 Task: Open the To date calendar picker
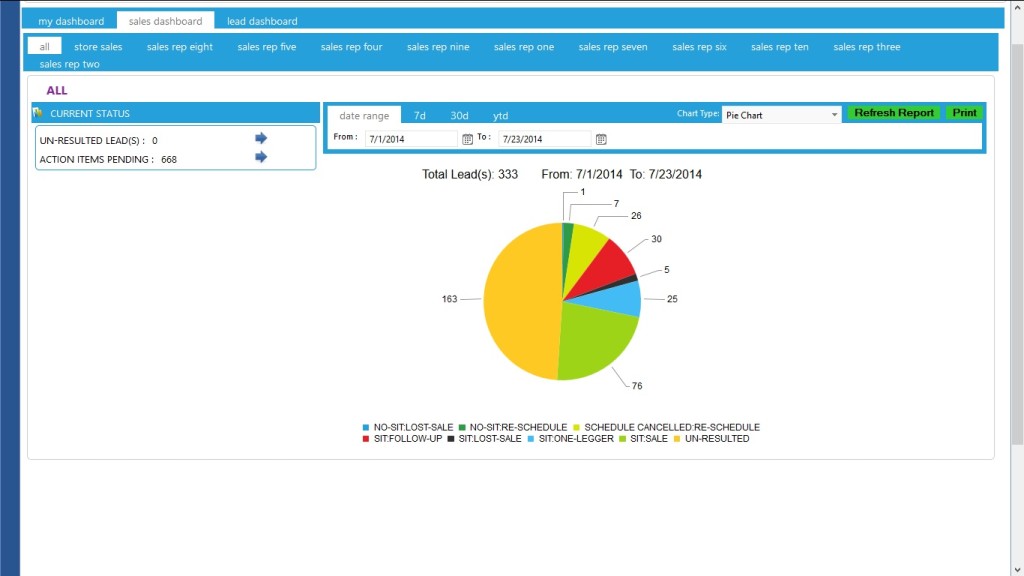[x=601, y=139]
